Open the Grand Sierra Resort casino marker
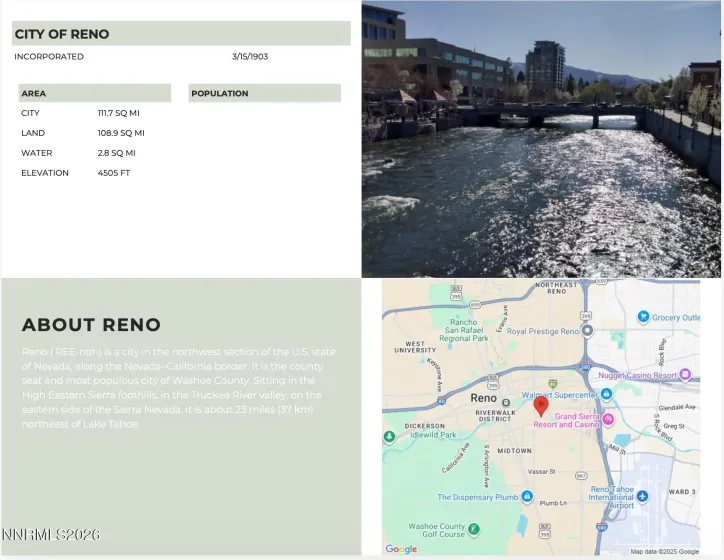The height and width of the screenshot is (560, 724). point(608,420)
